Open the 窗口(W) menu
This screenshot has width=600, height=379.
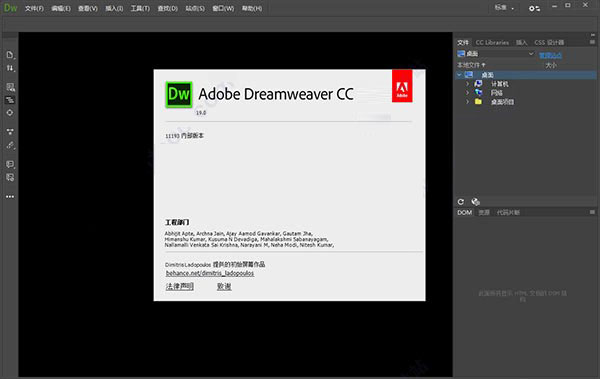coord(223,8)
